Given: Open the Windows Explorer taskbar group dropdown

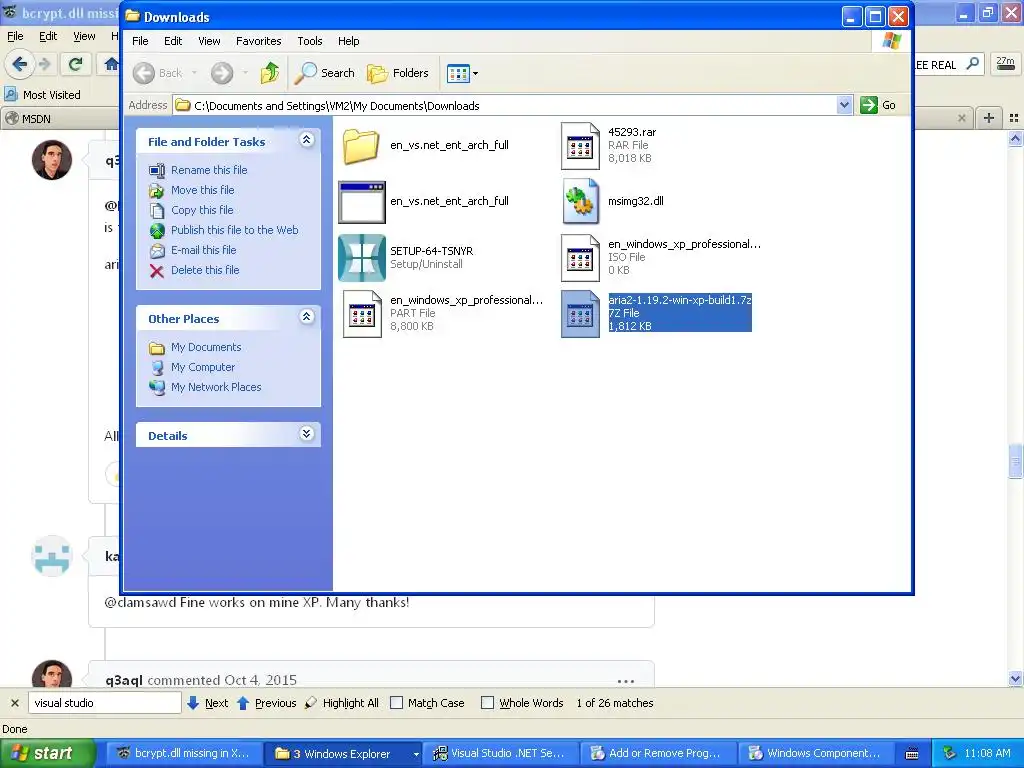Looking at the screenshot, I should click(x=415, y=754).
